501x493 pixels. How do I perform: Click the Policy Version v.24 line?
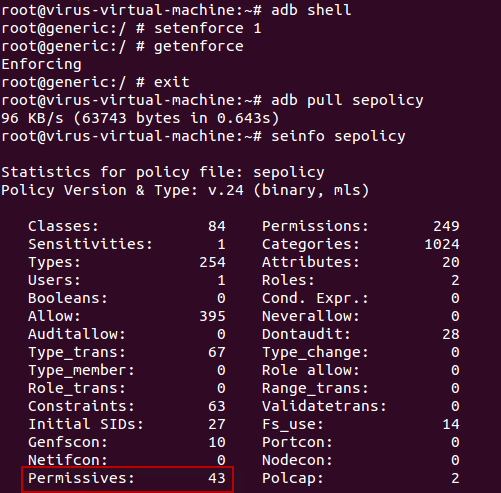click(x=185, y=190)
